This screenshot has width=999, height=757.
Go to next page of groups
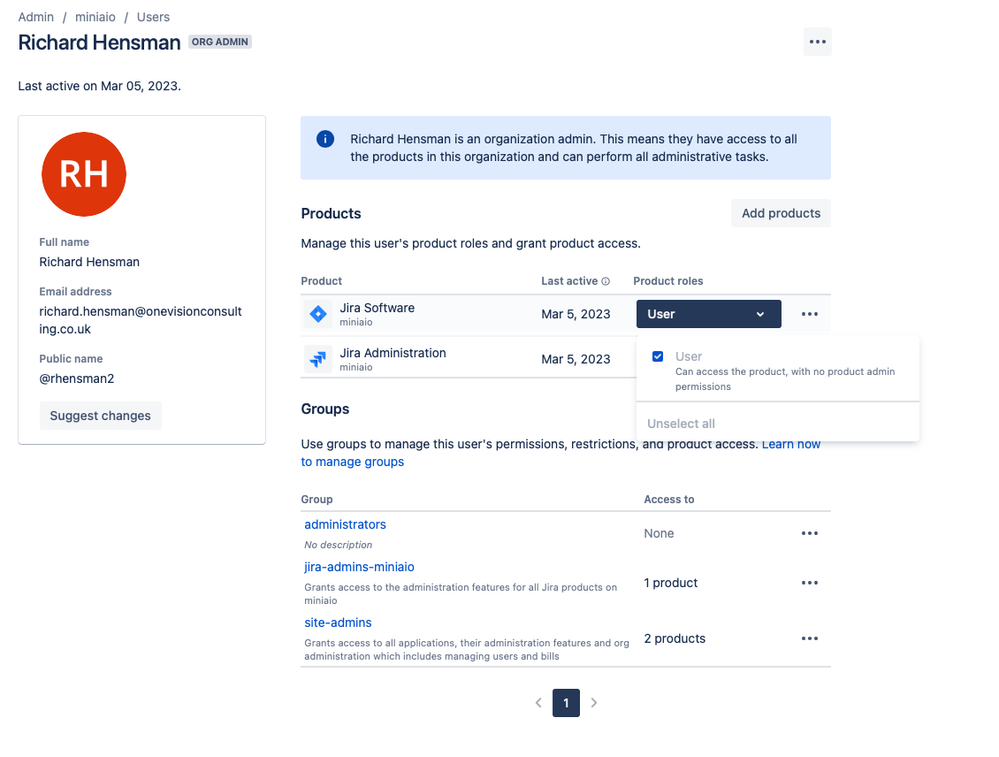click(x=594, y=703)
